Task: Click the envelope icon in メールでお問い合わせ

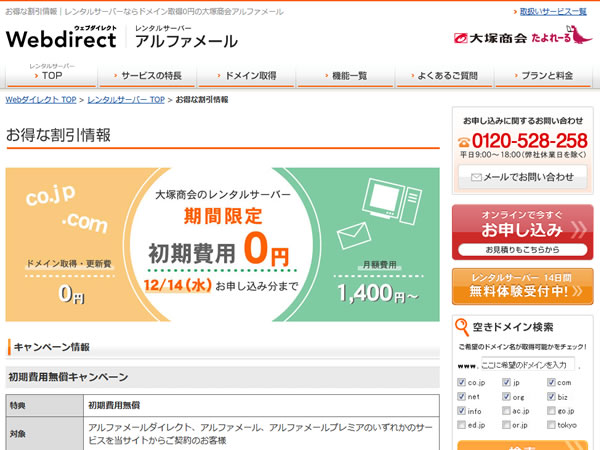Action: tap(476, 177)
